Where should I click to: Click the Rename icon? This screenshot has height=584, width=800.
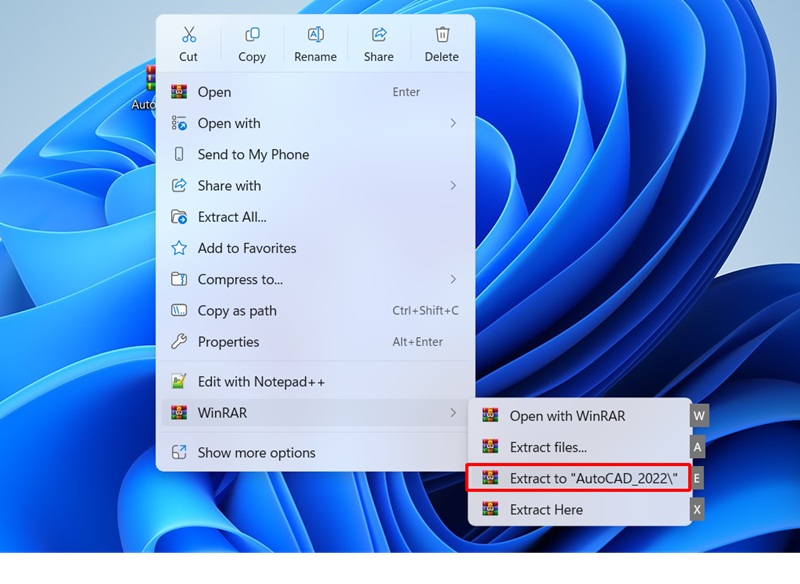[x=315, y=36]
